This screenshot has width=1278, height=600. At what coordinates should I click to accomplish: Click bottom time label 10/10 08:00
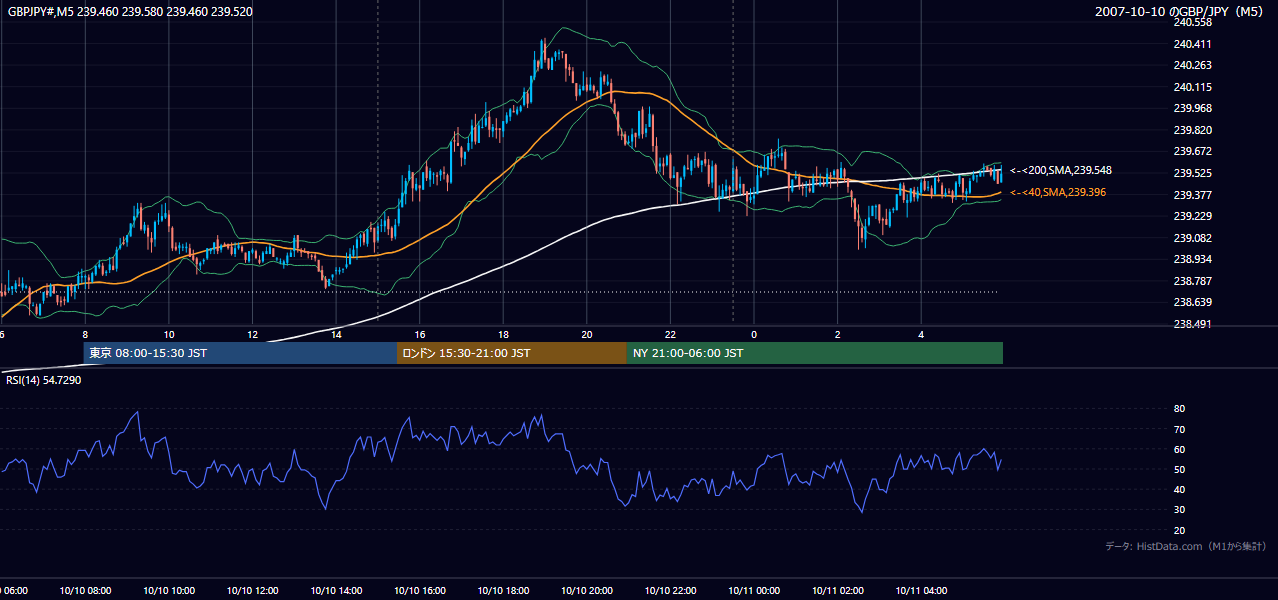coord(85,591)
